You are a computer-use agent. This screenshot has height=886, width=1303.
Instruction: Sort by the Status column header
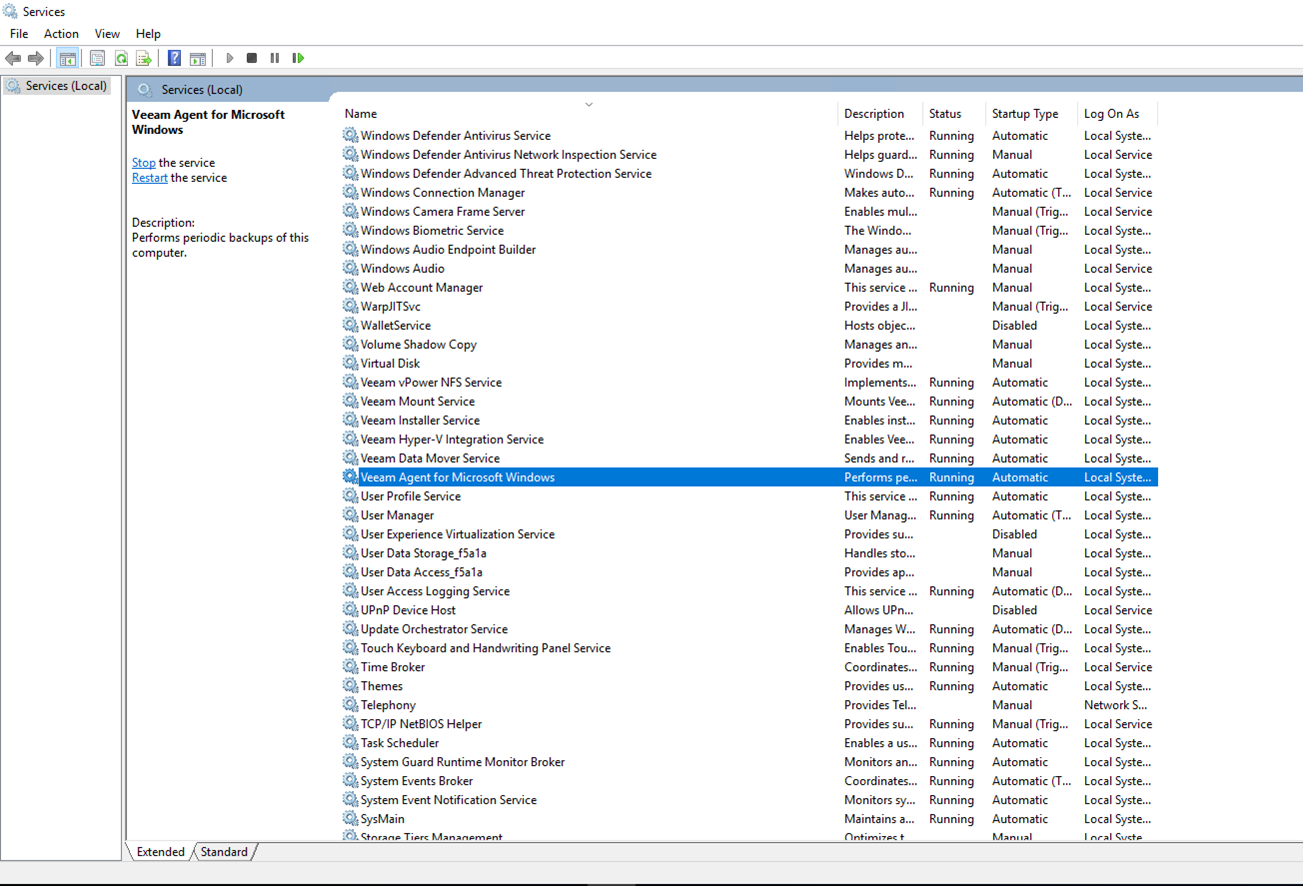pos(954,114)
